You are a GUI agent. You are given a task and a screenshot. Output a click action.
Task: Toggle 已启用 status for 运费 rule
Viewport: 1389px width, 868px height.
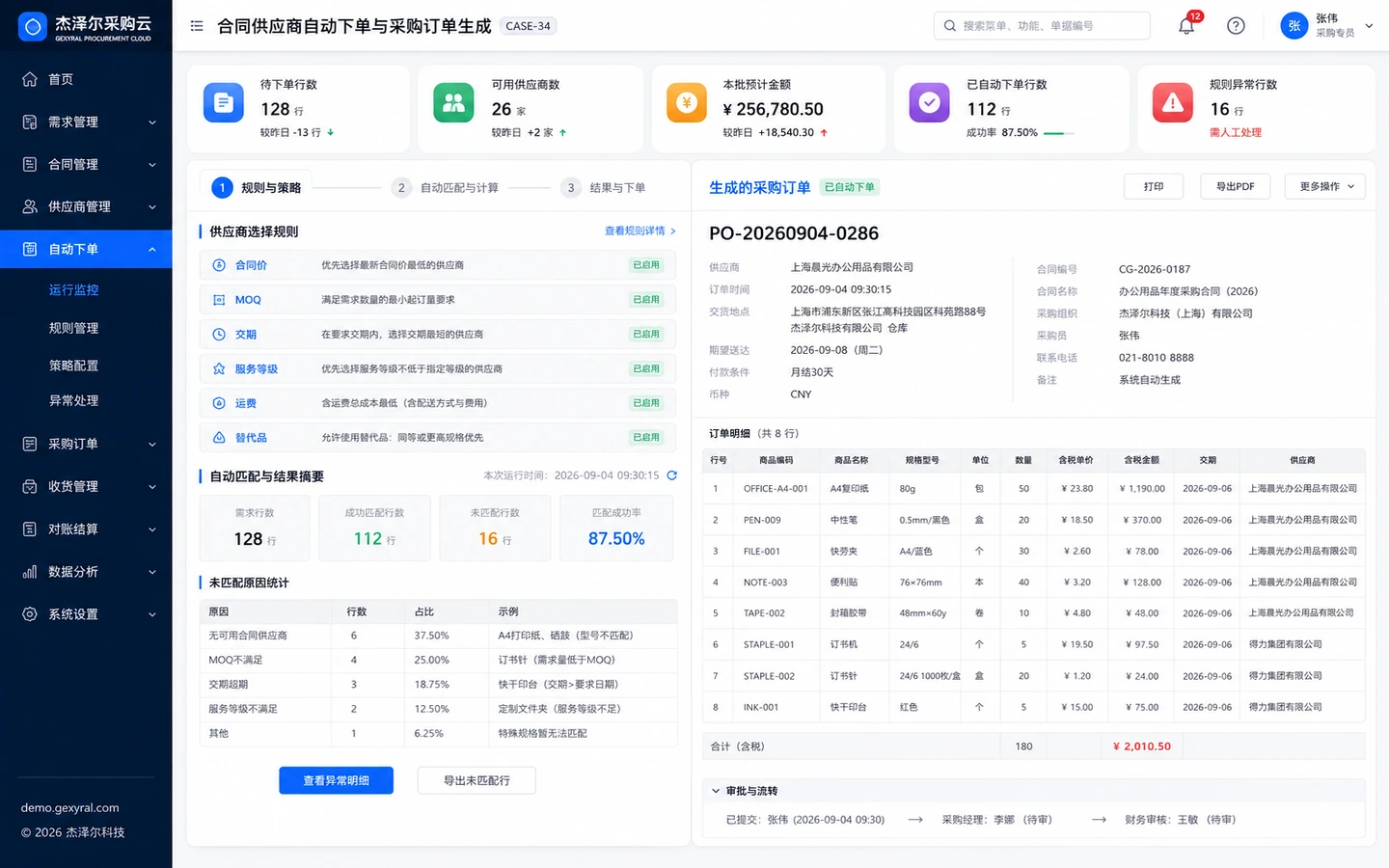click(x=646, y=403)
